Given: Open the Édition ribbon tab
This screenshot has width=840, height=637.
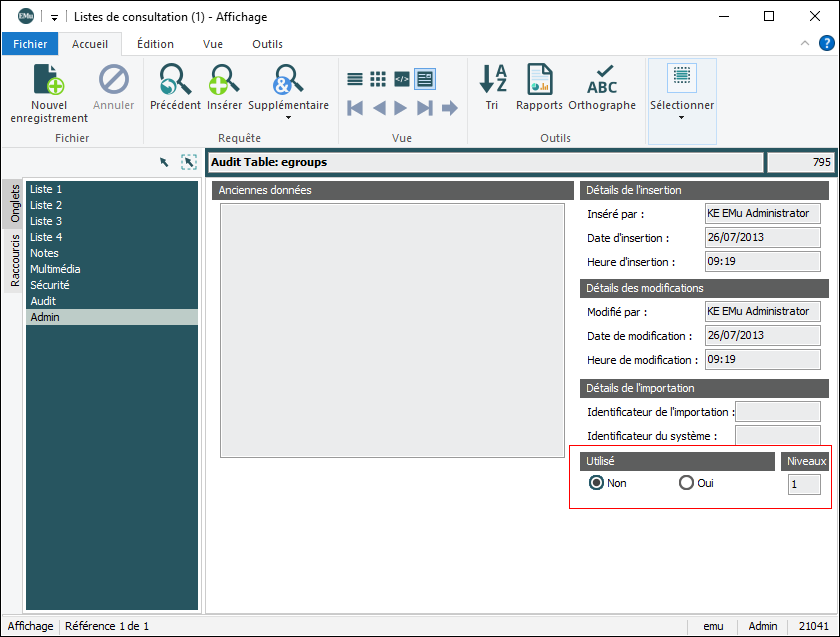Looking at the screenshot, I should [x=155, y=44].
